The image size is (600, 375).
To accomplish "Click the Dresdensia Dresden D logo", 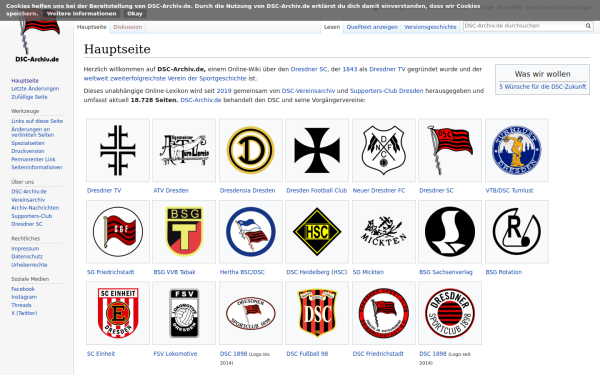I will [251, 150].
